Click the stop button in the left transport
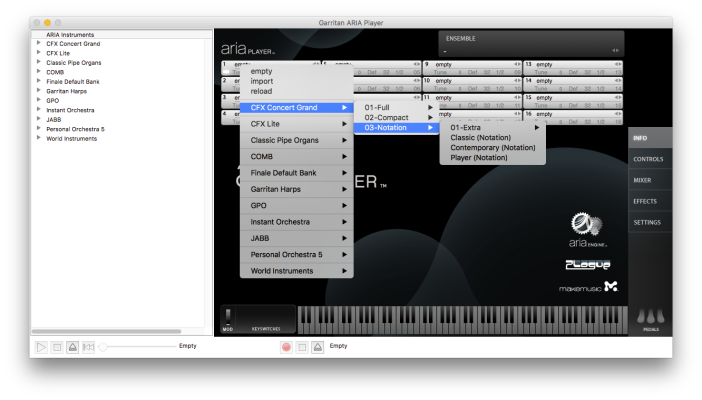 (57, 347)
